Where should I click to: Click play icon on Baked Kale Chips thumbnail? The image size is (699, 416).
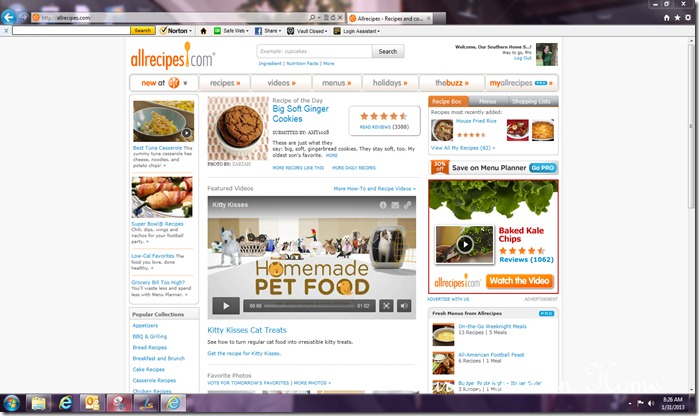click(465, 244)
